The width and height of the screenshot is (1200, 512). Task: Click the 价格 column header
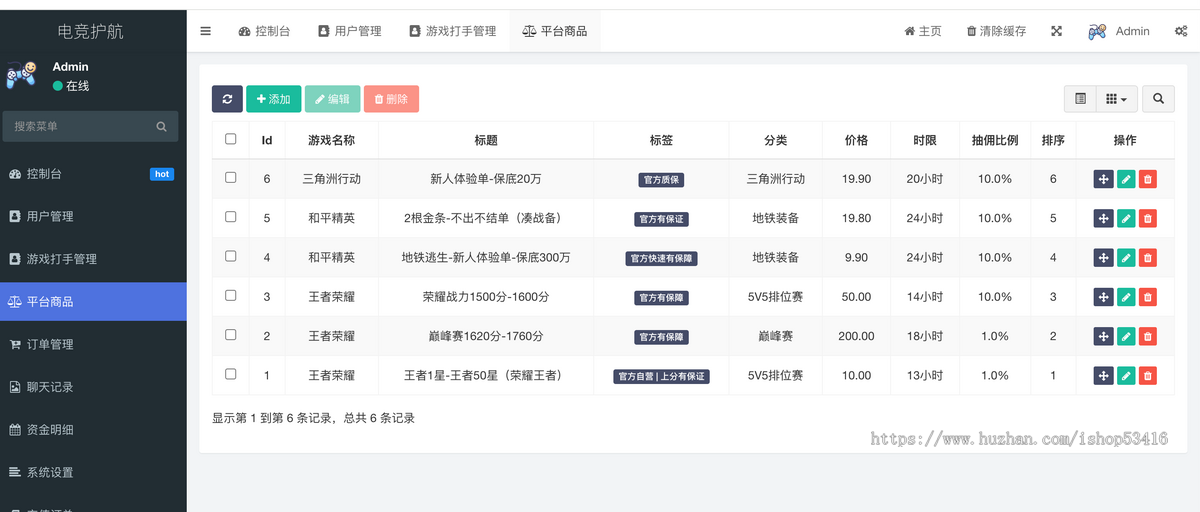(x=856, y=140)
